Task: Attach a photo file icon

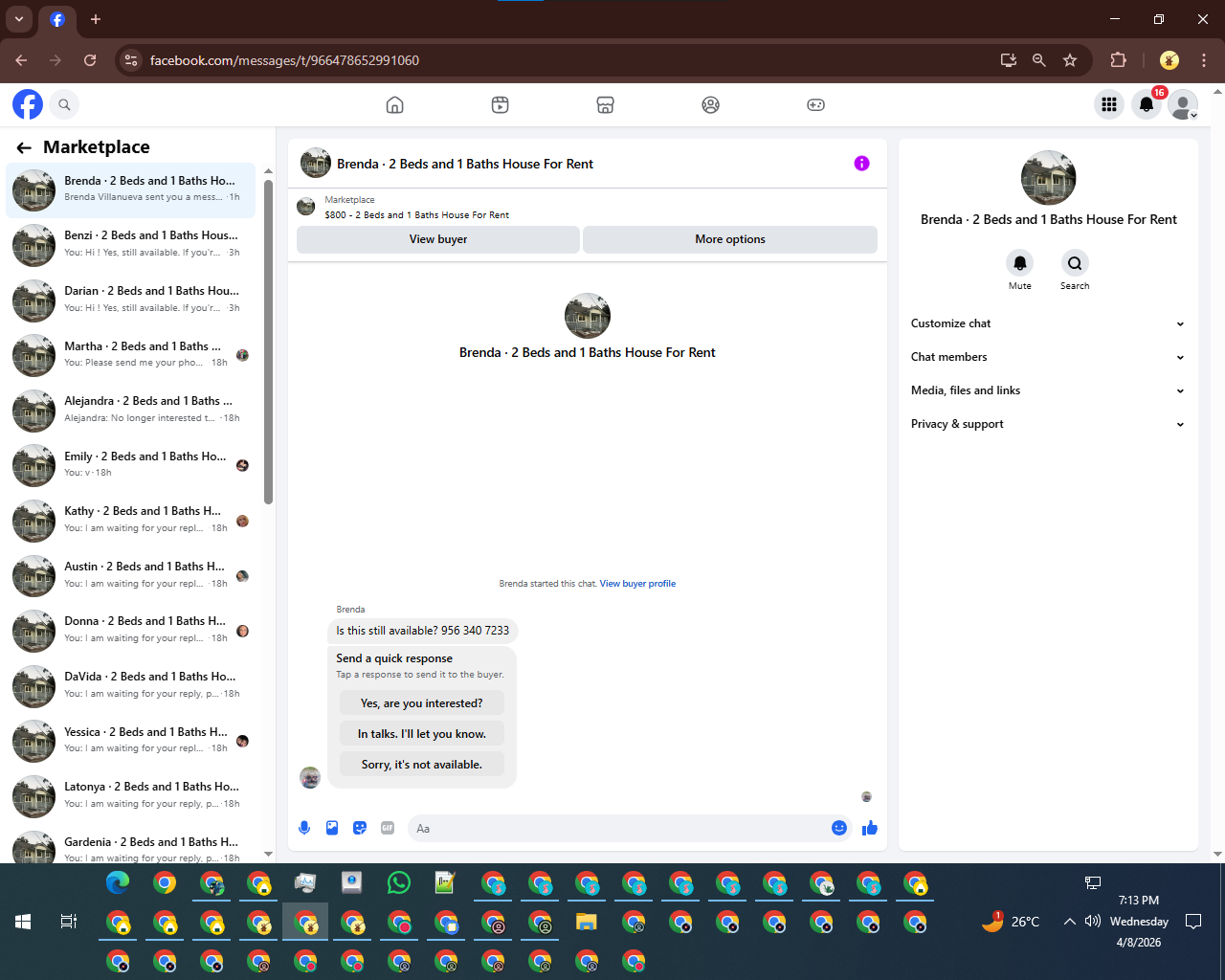Action: click(x=332, y=828)
